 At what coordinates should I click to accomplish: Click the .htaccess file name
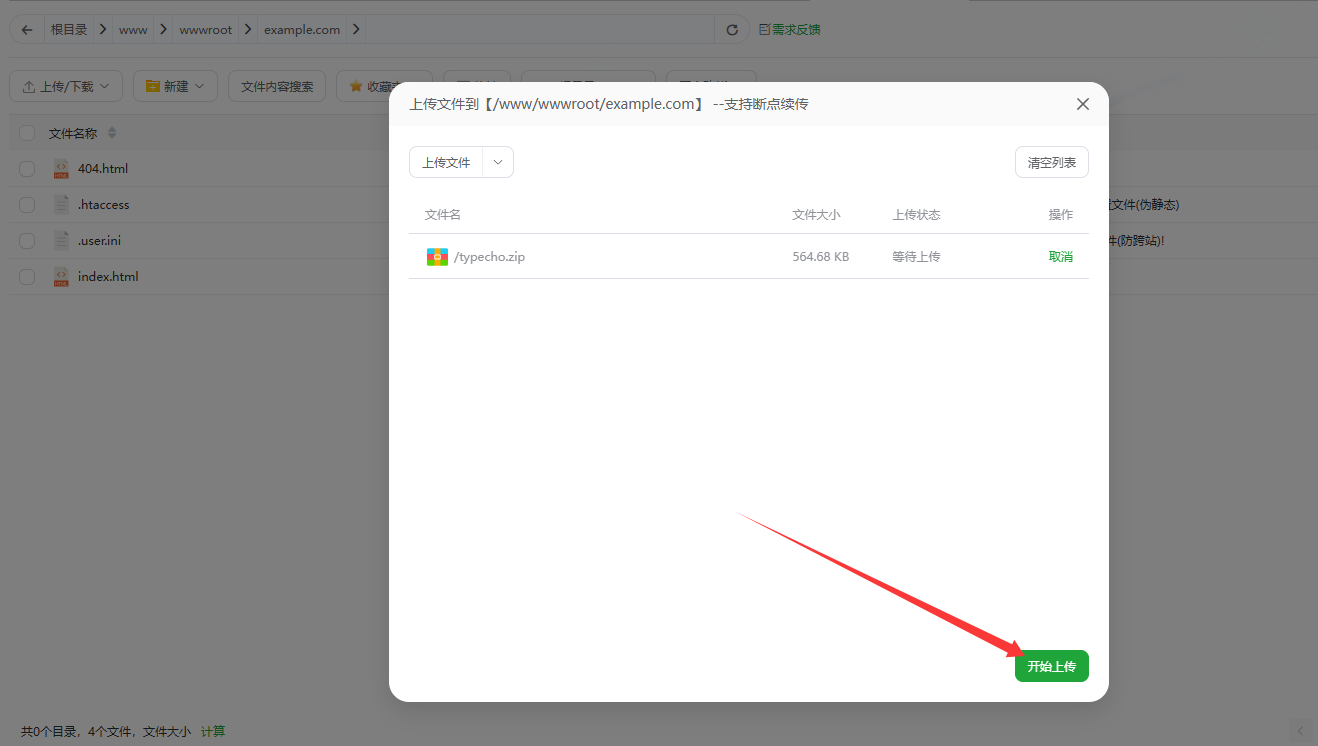[x=104, y=205]
